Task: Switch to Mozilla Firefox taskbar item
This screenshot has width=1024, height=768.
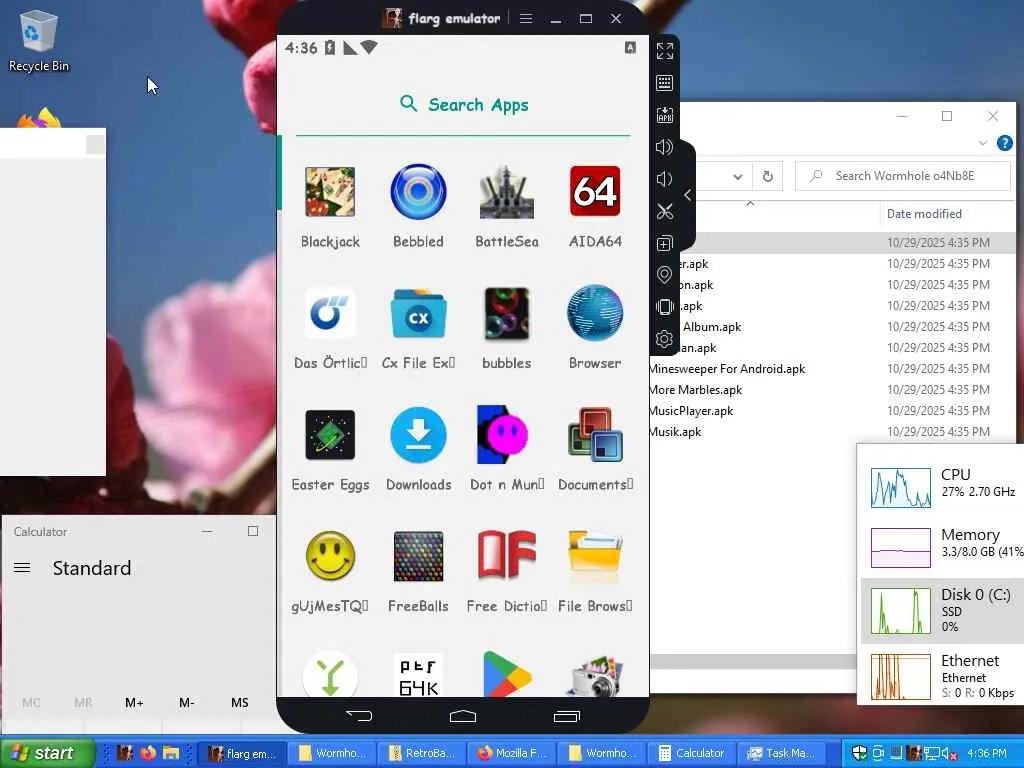Action: tap(511, 753)
